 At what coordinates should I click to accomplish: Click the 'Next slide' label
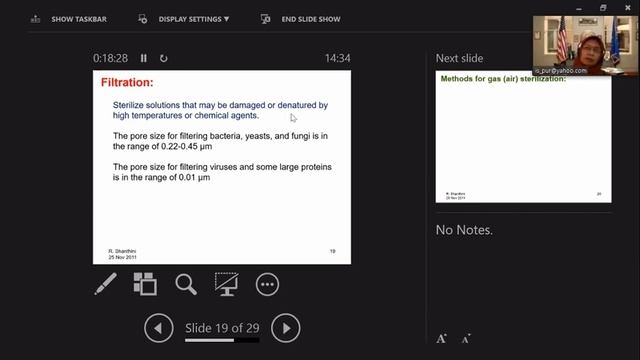tap(459, 58)
